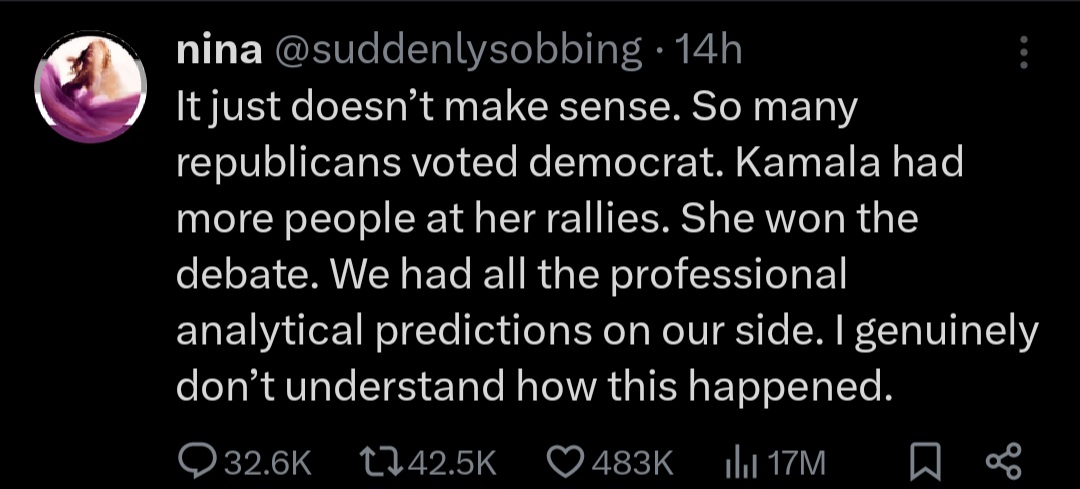
Task: Open view analytics bar chart icon
Action: click(x=737, y=462)
